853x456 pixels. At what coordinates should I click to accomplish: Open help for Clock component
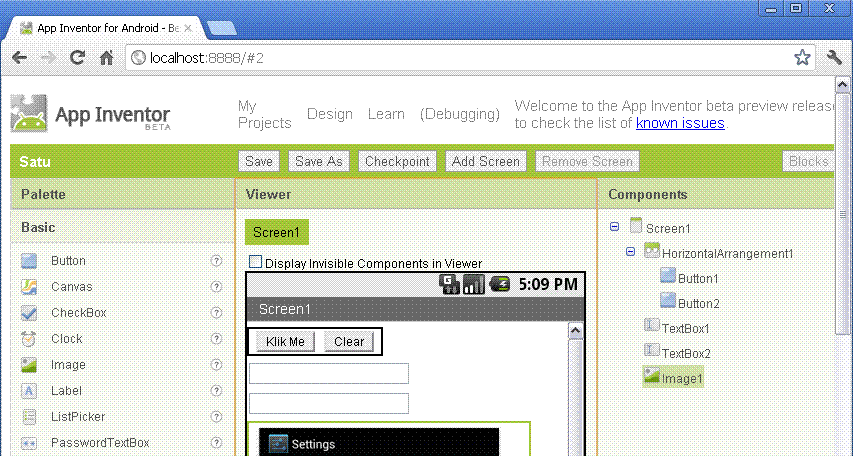217,338
